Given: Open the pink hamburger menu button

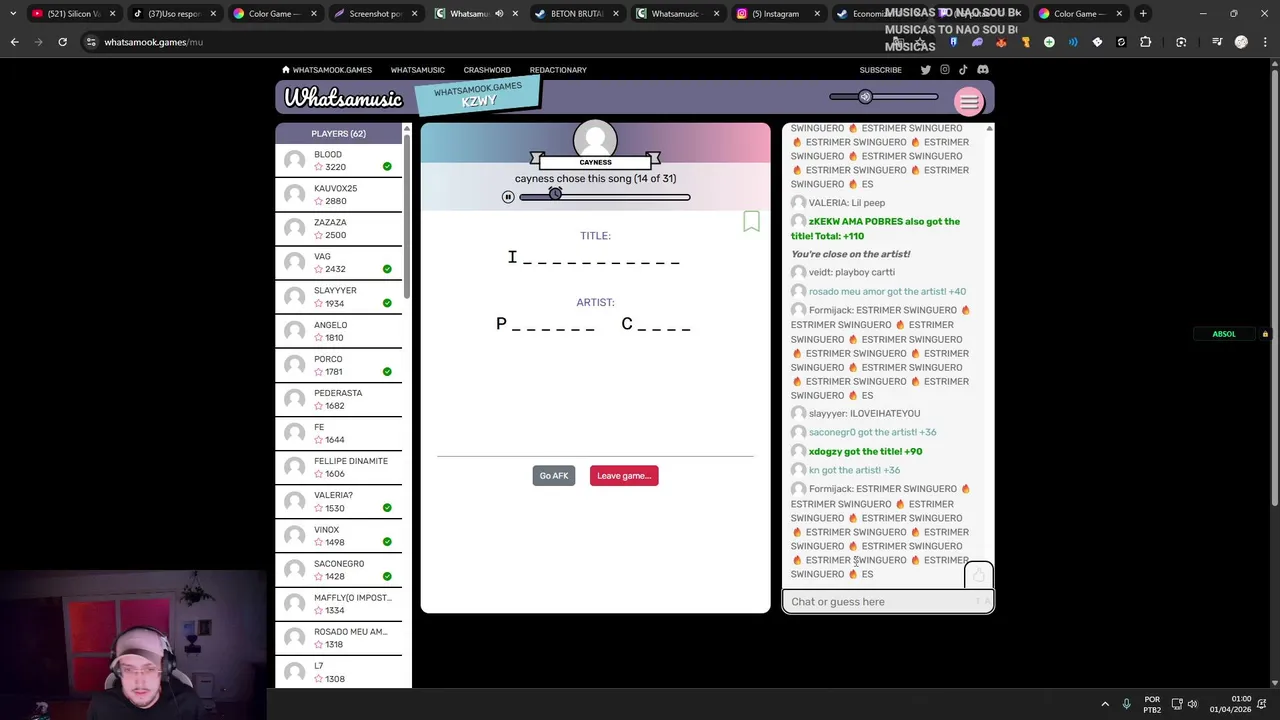Looking at the screenshot, I should tap(969, 101).
